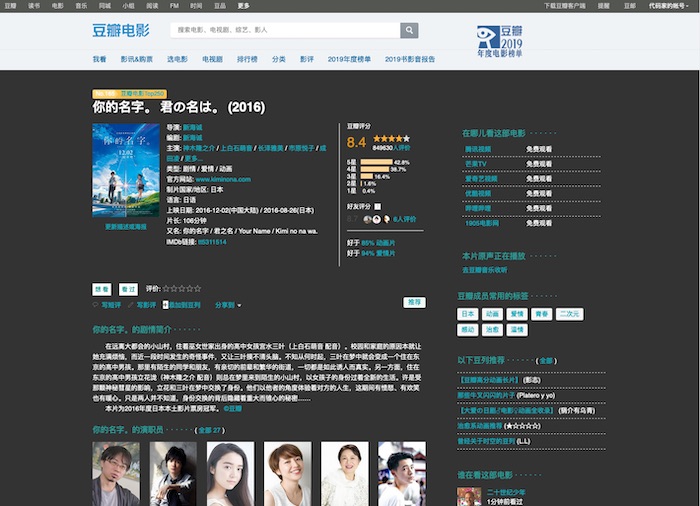Open the 影讯&购票 navigation item
Viewport: 700px width, 506px height.
pyautogui.click(x=139, y=59)
